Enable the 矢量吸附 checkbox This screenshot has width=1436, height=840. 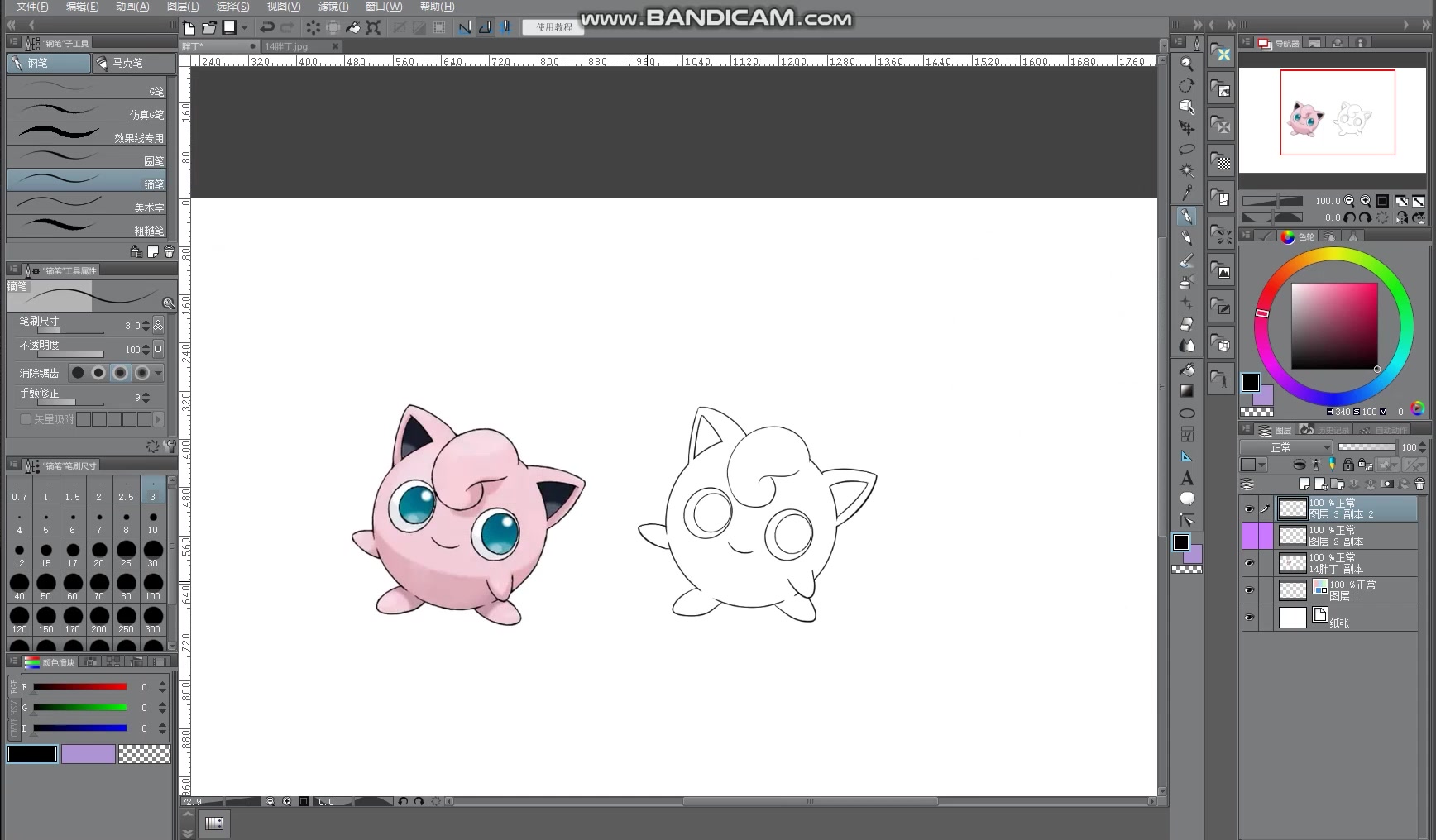point(25,419)
